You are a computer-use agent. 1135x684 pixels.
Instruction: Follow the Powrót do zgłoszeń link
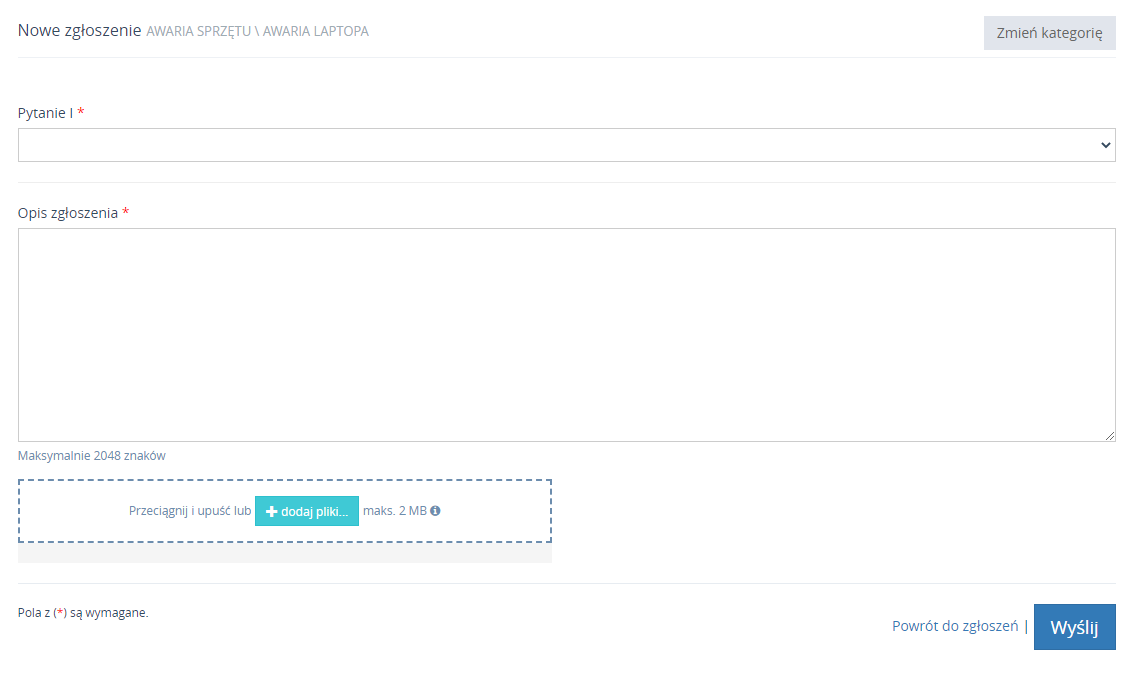point(954,626)
